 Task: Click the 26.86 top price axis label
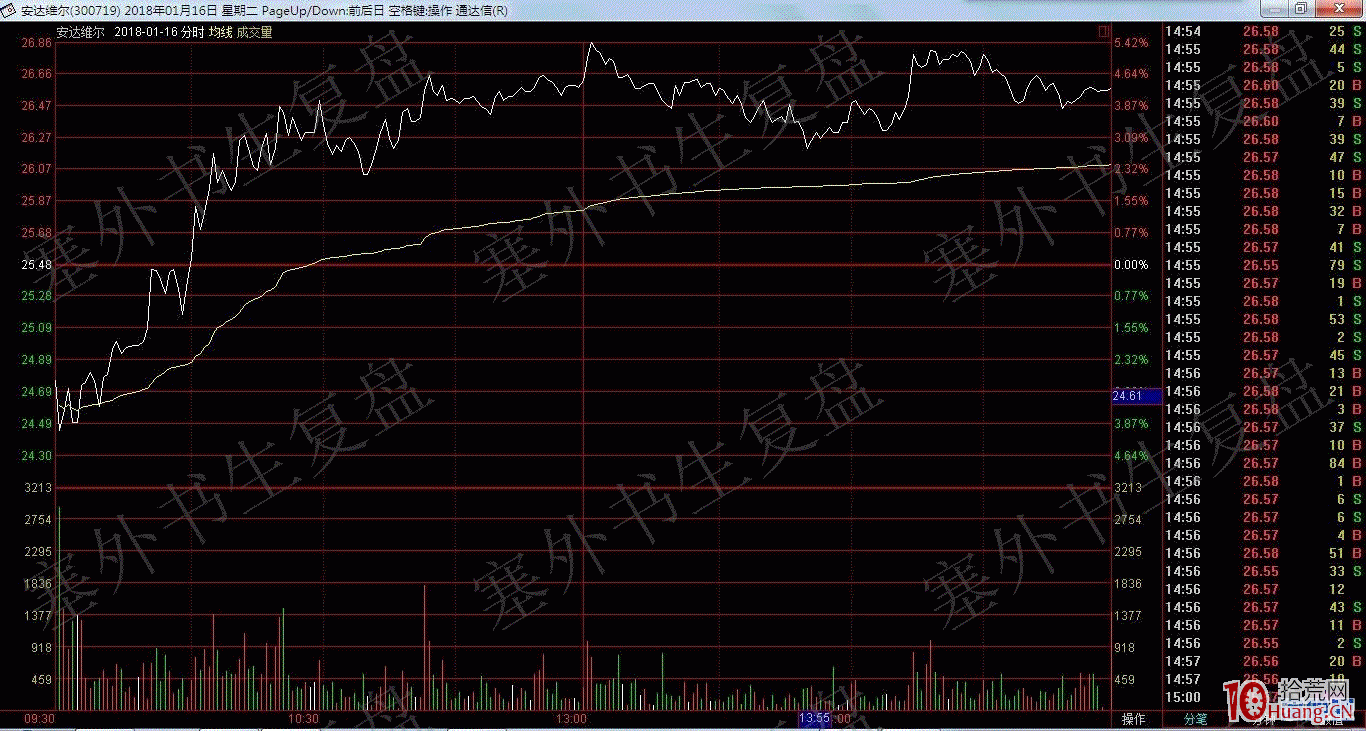pos(38,44)
